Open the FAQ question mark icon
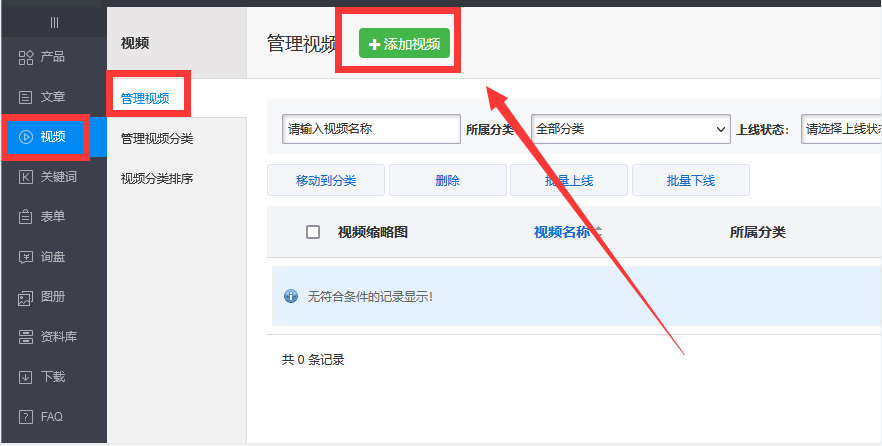This screenshot has width=882, height=446. pyautogui.click(x=26, y=417)
